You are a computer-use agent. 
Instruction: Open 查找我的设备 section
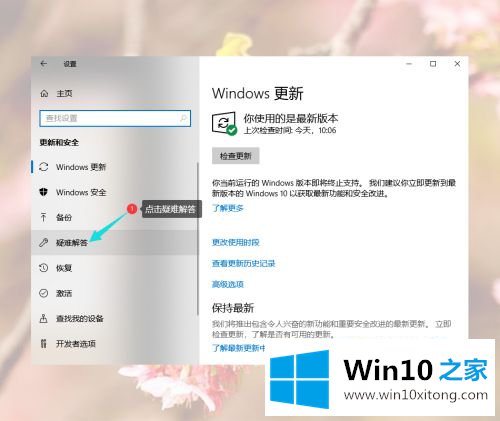pos(115,318)
